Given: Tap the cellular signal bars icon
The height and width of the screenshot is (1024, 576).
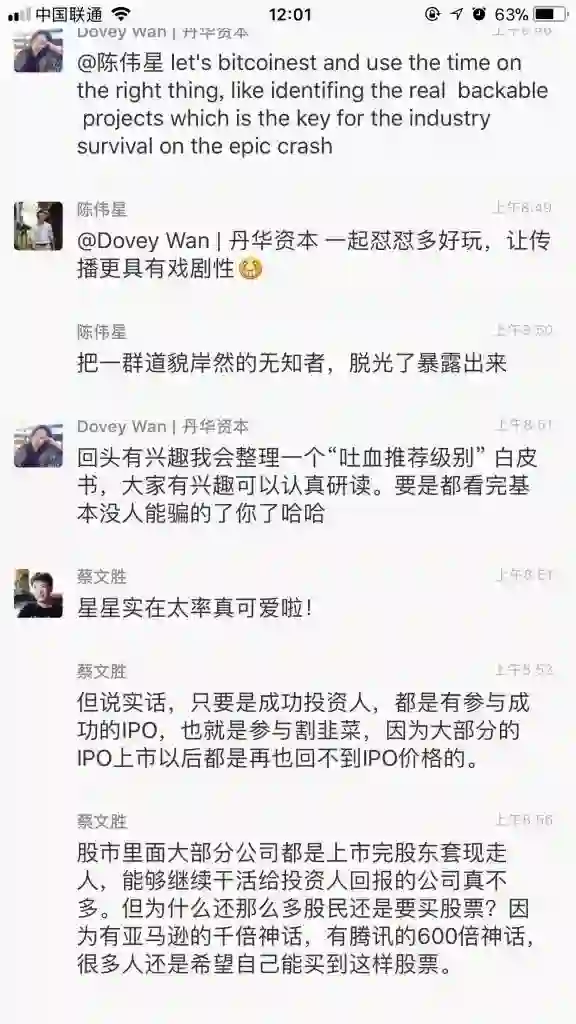Looking at the screenshot, I should point(20,14).
